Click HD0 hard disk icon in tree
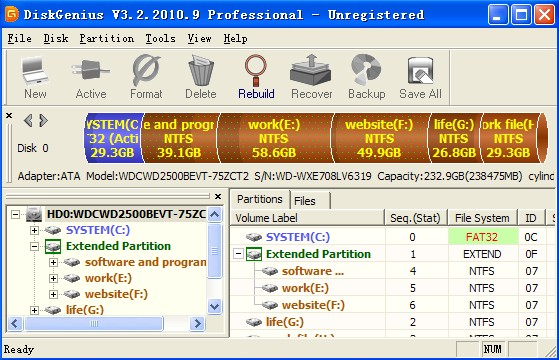 coord(35,214)
